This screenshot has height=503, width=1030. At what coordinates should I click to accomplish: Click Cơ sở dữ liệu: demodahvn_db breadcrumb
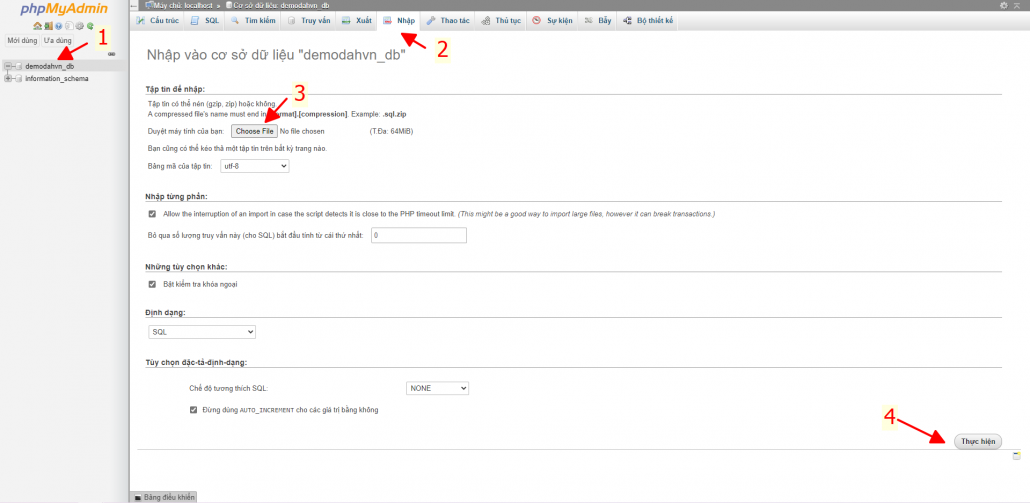coord(281,5)
